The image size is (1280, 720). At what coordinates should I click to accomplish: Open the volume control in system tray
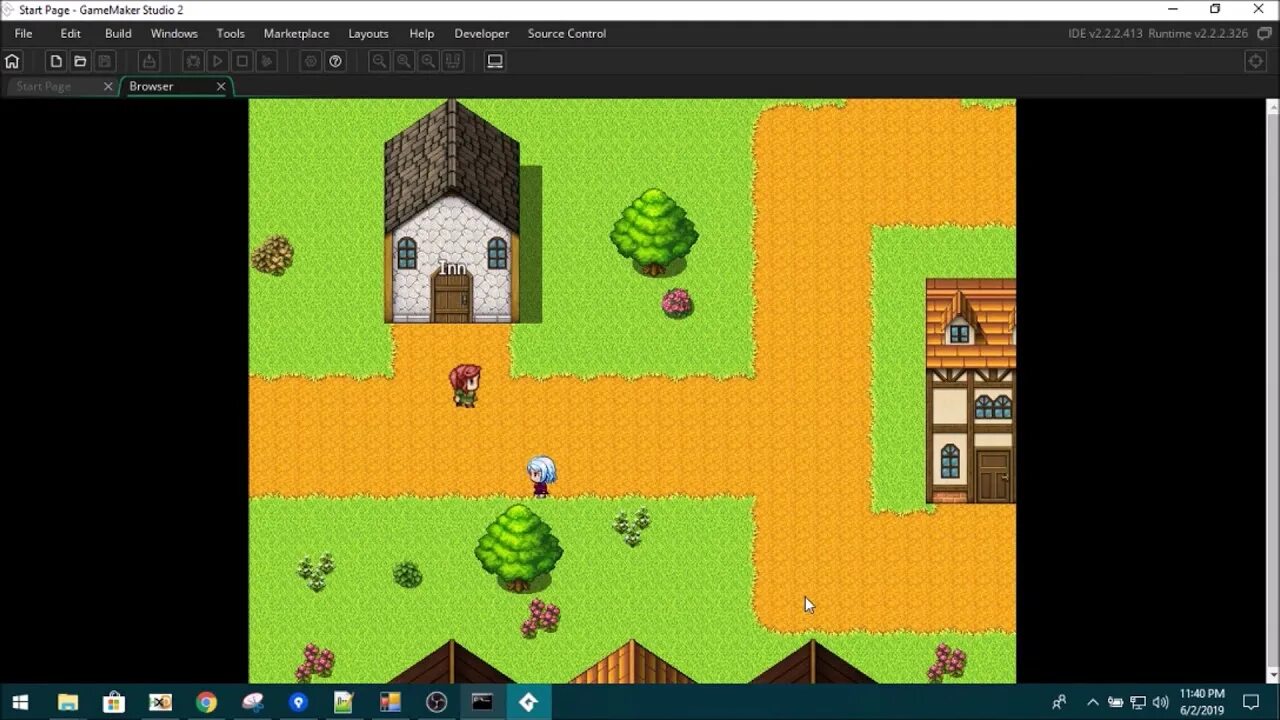[1161, 702]
